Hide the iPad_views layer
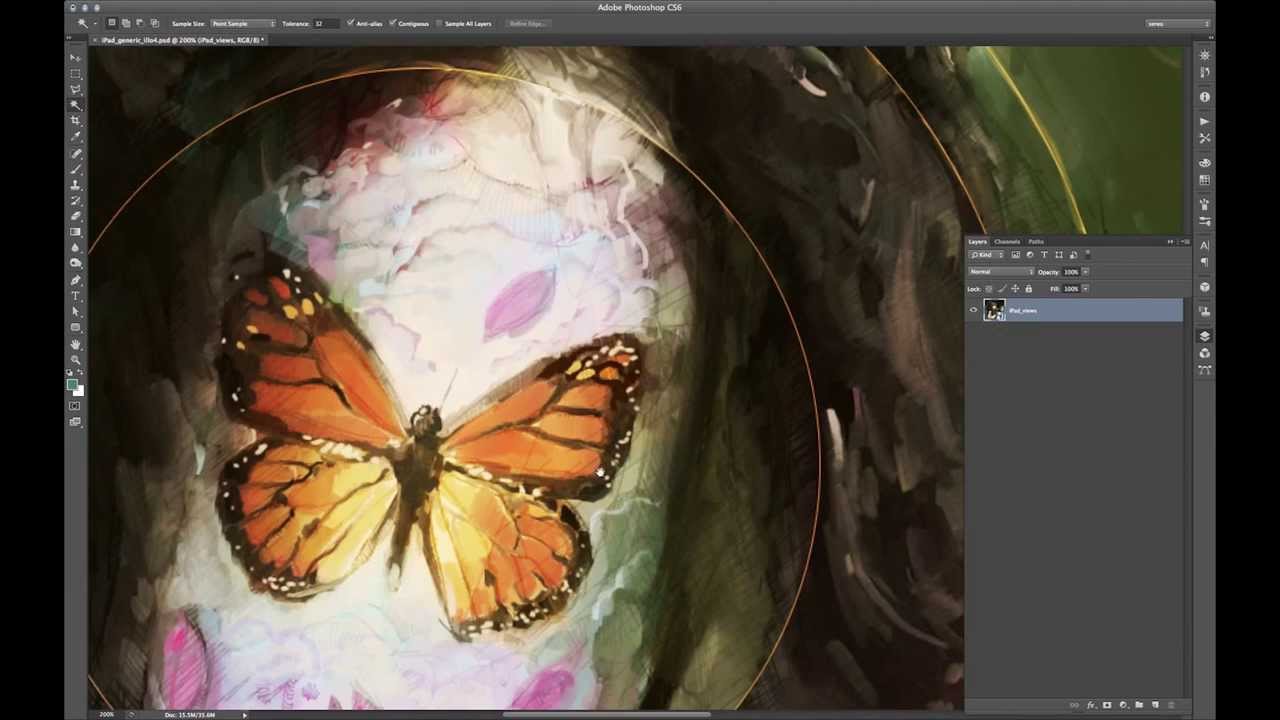 973,310
